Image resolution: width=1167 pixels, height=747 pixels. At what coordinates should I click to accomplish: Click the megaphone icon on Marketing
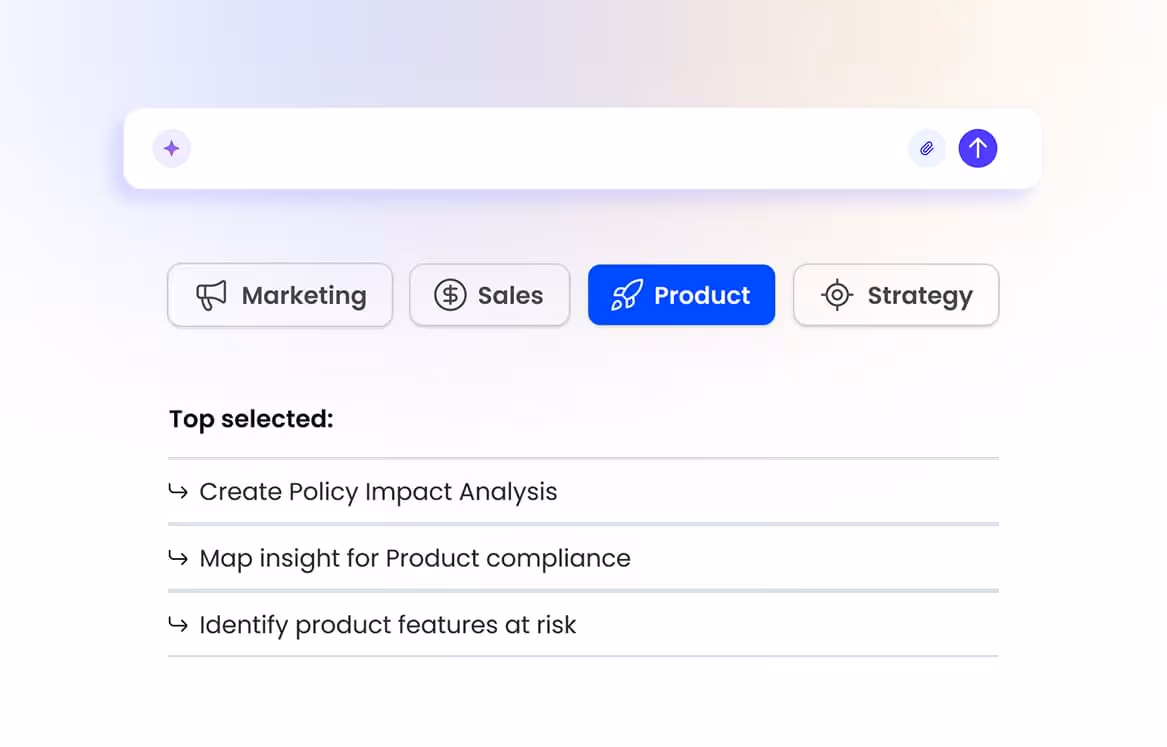pyautogui.click(x=211, y=295)
